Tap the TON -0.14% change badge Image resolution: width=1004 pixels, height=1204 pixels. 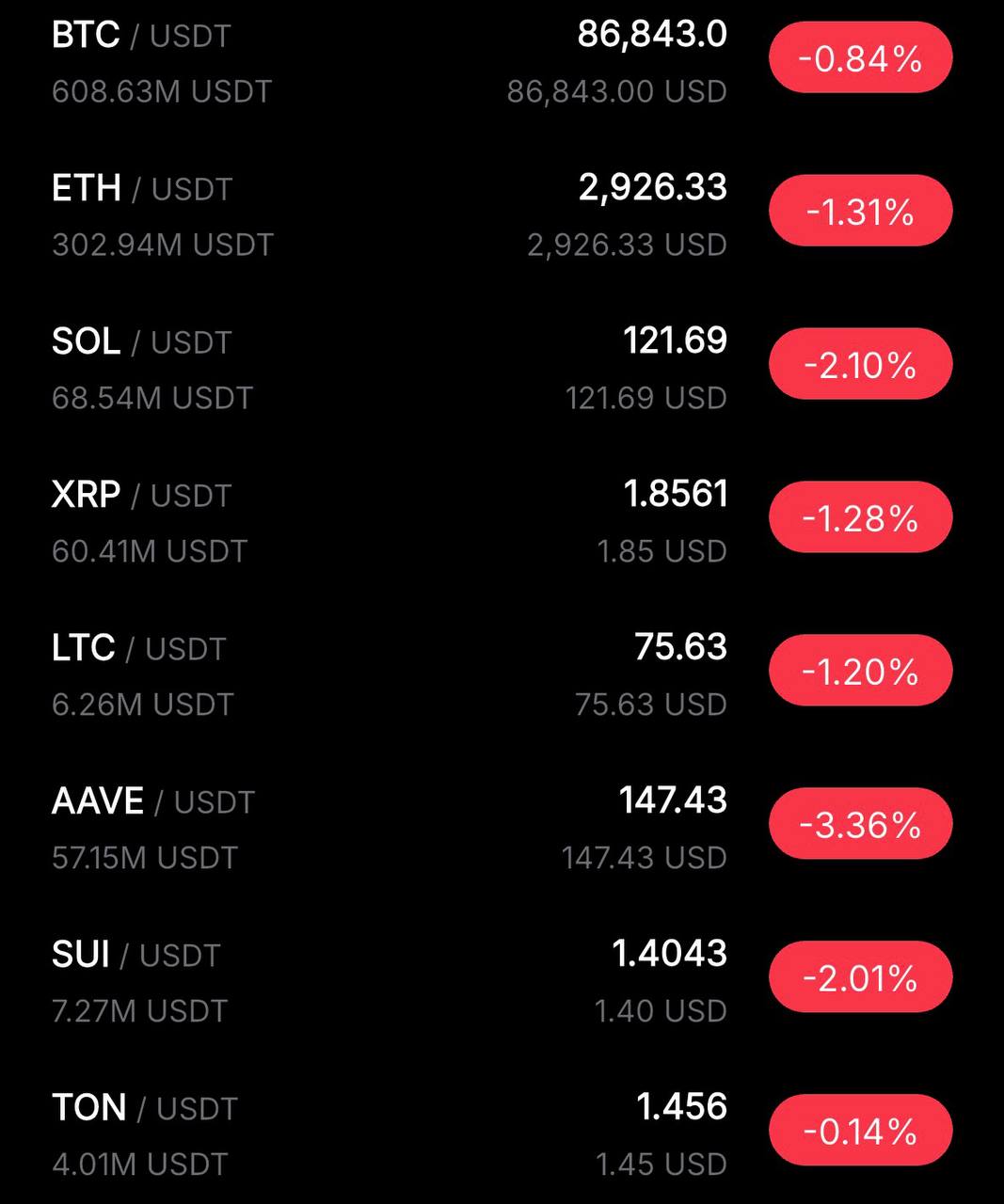(x=860, y=1132)
